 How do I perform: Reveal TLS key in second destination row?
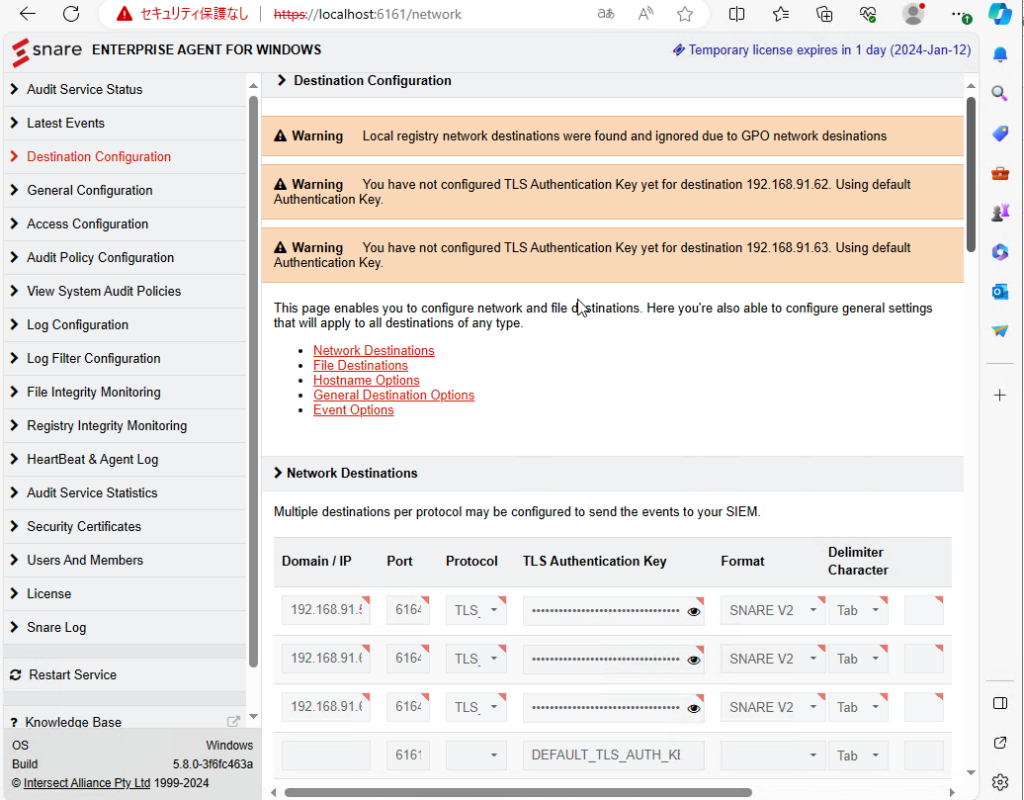pyautogui.click(x=694, y=660)
